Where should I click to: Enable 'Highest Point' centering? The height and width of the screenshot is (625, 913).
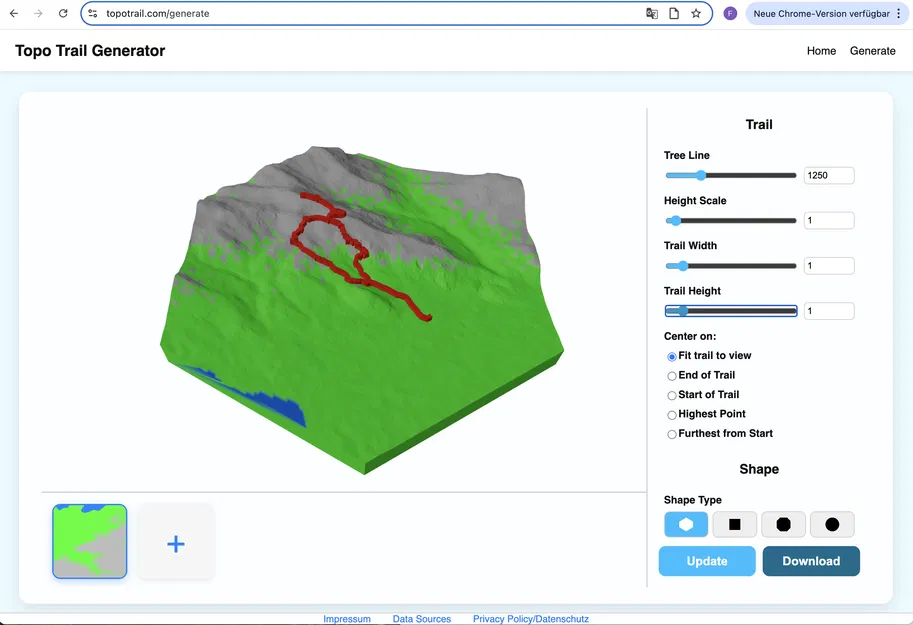(x=672, y=414)
